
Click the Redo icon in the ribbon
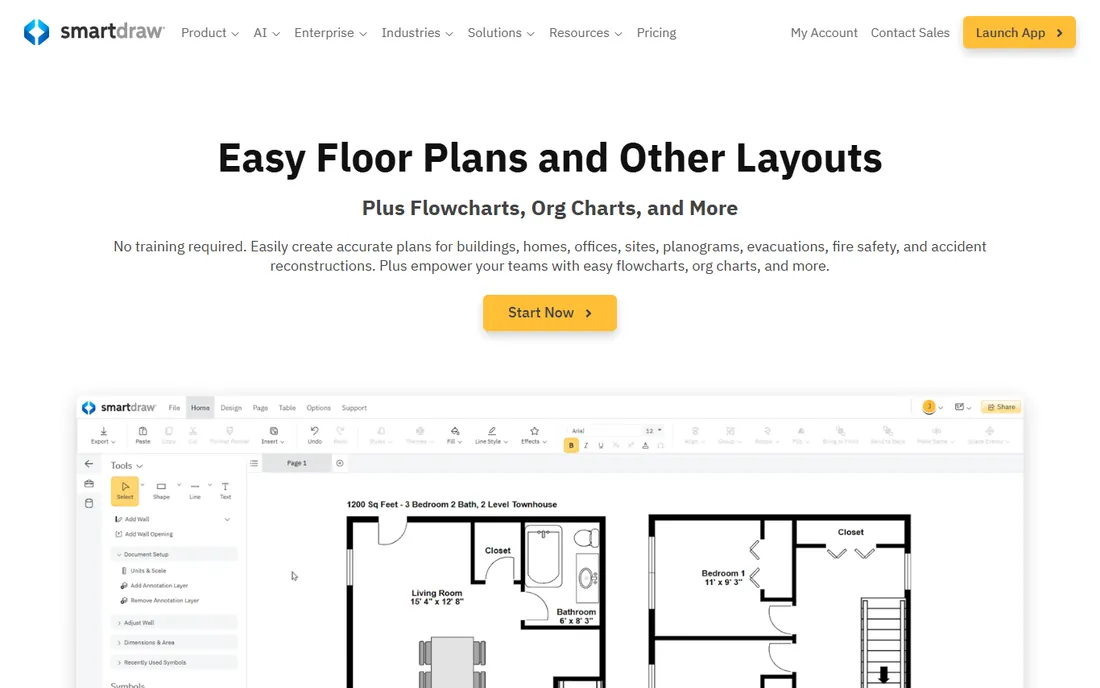click(x=340, y=436)
